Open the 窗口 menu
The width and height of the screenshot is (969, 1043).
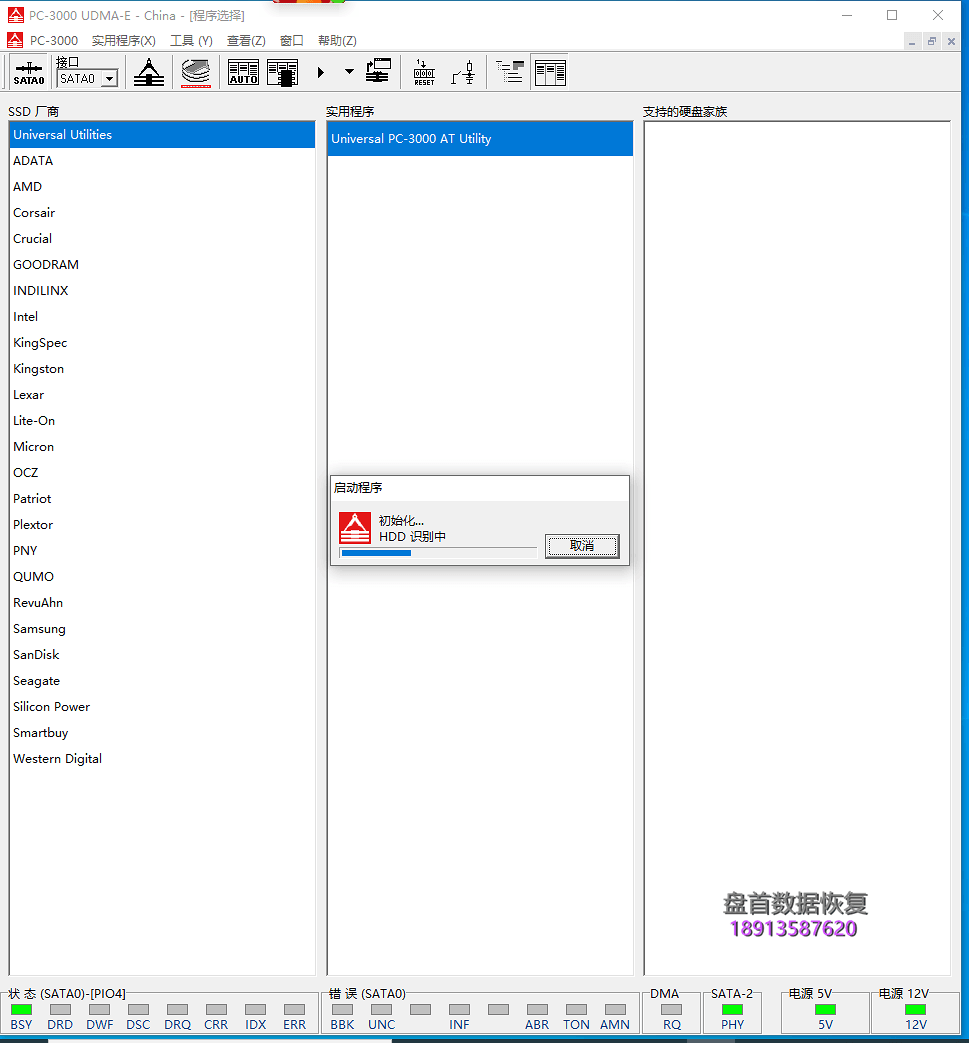tap(291, 41)
